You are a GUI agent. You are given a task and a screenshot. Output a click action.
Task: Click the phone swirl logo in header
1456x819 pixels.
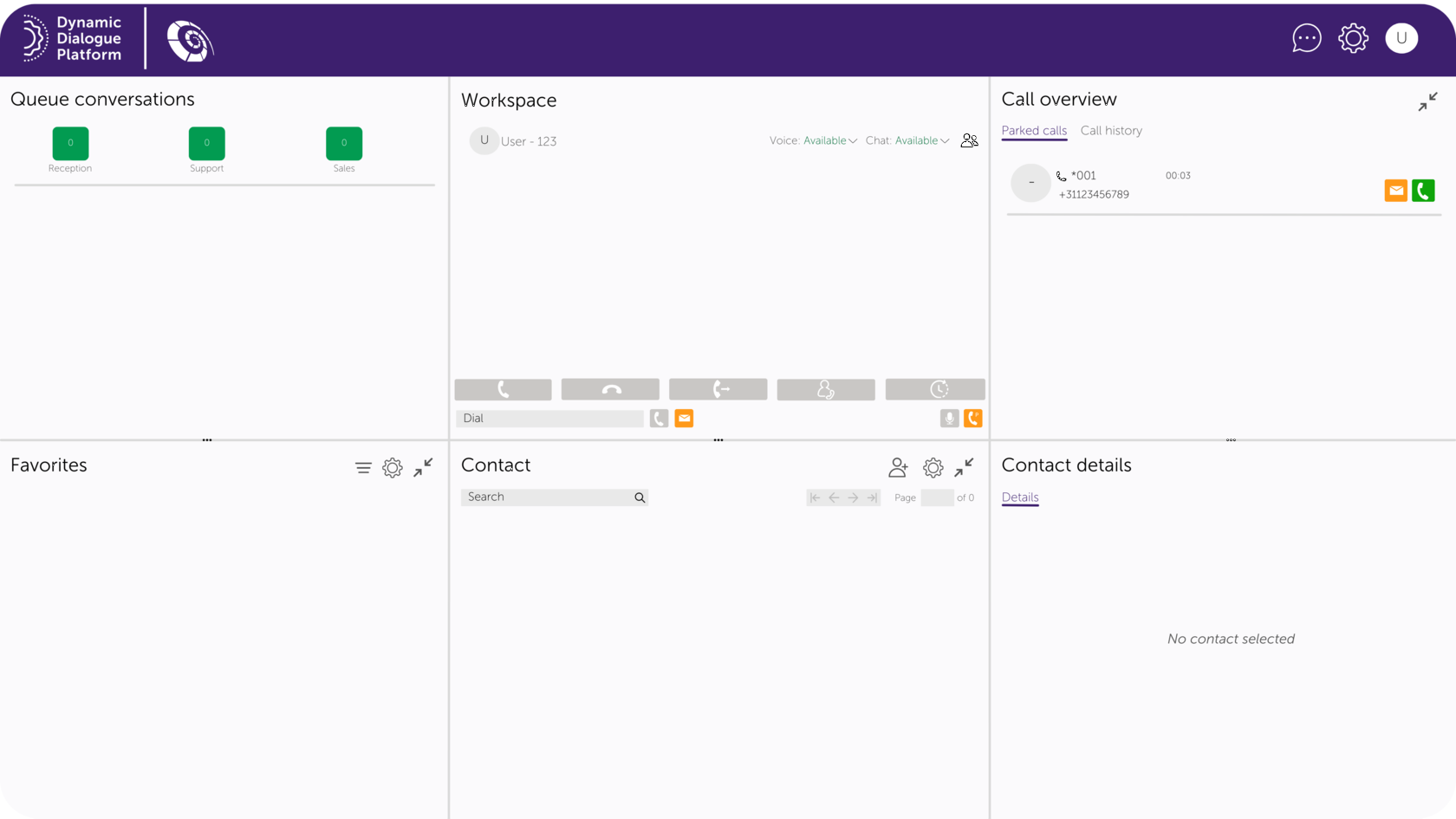pyautogui.click(x=190, y=41)
